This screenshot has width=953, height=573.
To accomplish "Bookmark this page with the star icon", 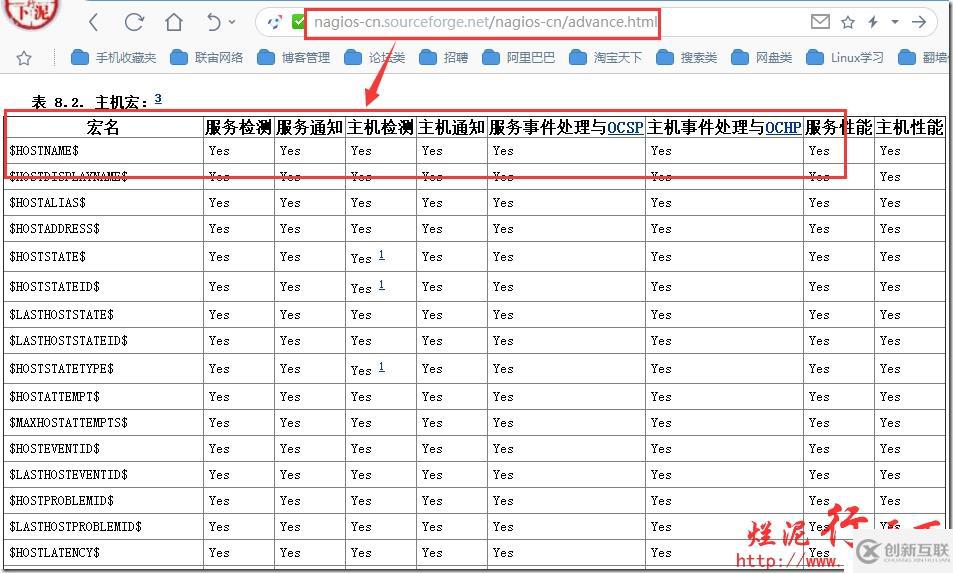I will pos(847,22).
